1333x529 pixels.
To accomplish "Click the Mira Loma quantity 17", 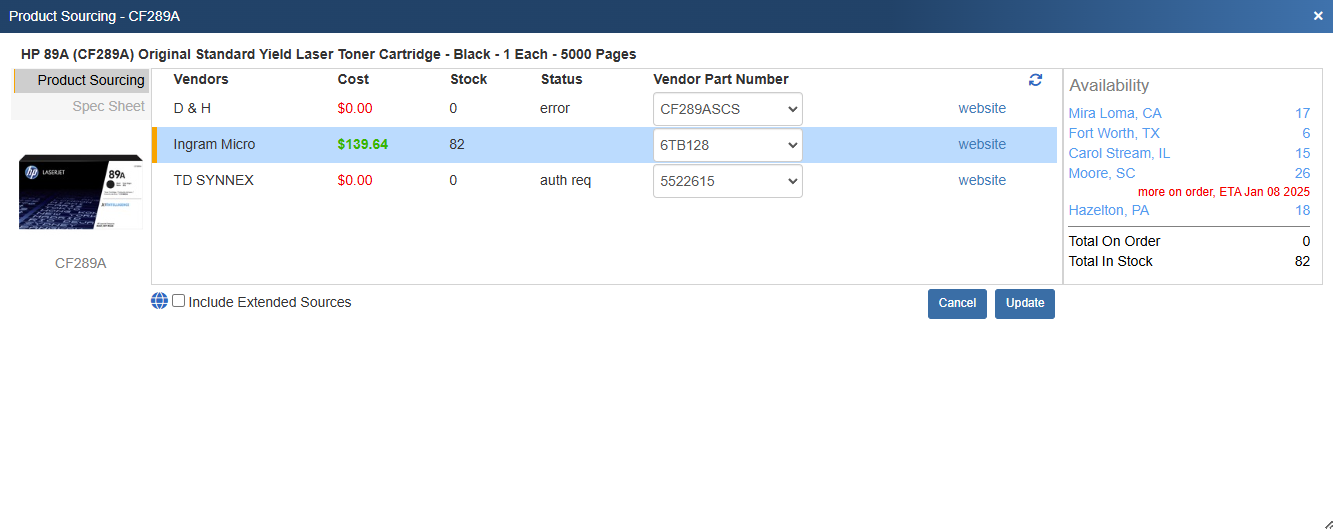I will tap(1302, 114).
